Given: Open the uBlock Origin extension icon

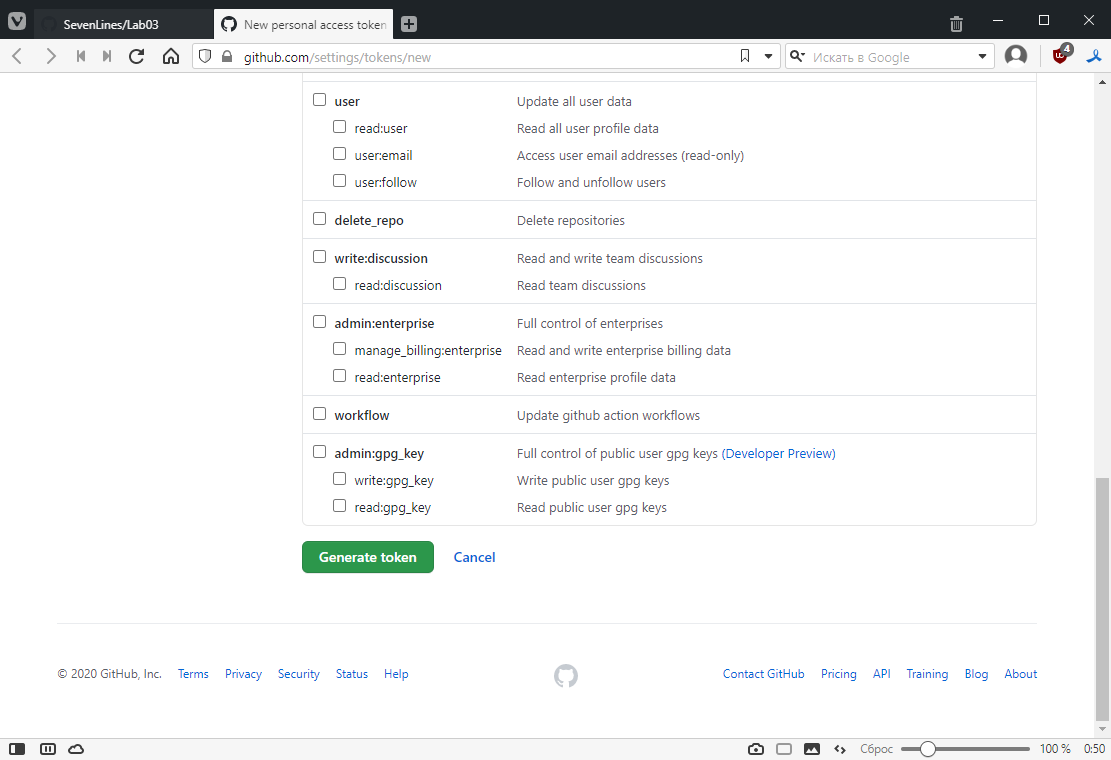Looking at the screenshot, I should (1061, 55).
